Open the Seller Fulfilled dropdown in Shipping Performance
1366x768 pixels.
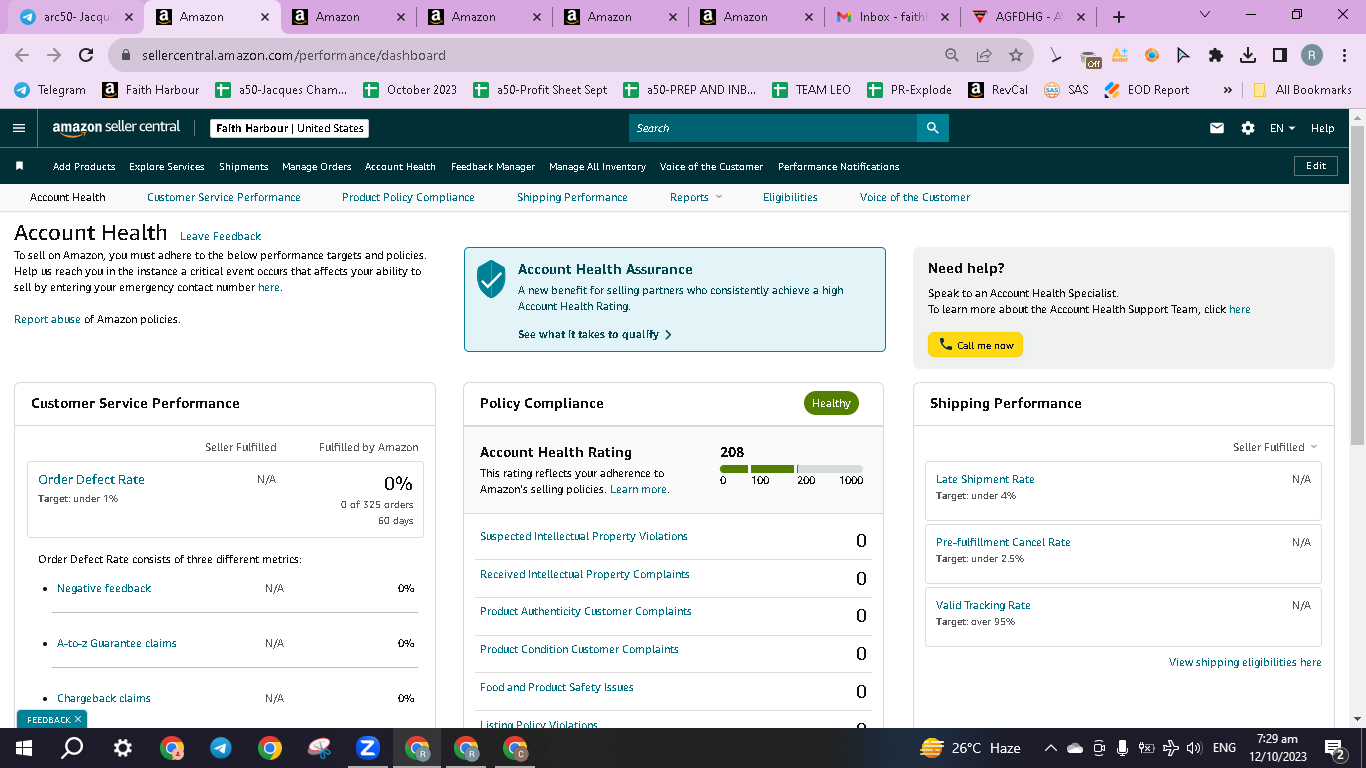click(x=1275, y=447)
